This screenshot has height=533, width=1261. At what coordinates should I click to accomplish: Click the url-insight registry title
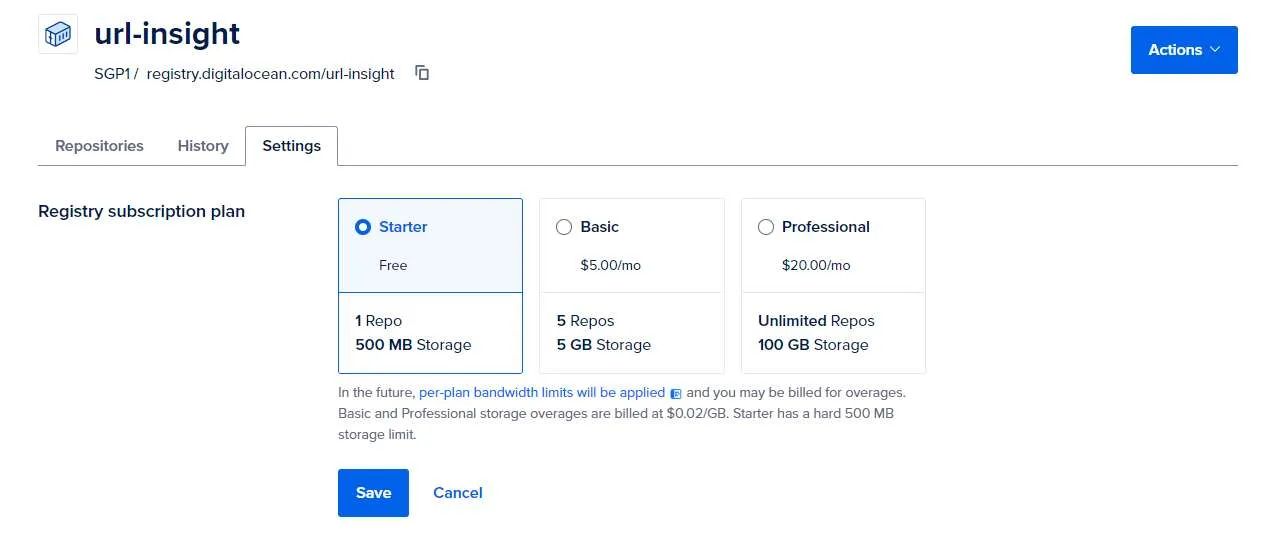[x=167, y=34]
